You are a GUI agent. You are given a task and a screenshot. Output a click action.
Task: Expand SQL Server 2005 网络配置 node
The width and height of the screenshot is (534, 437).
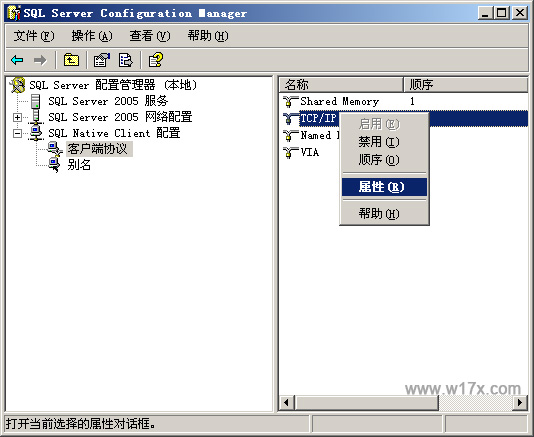(17, 118)
